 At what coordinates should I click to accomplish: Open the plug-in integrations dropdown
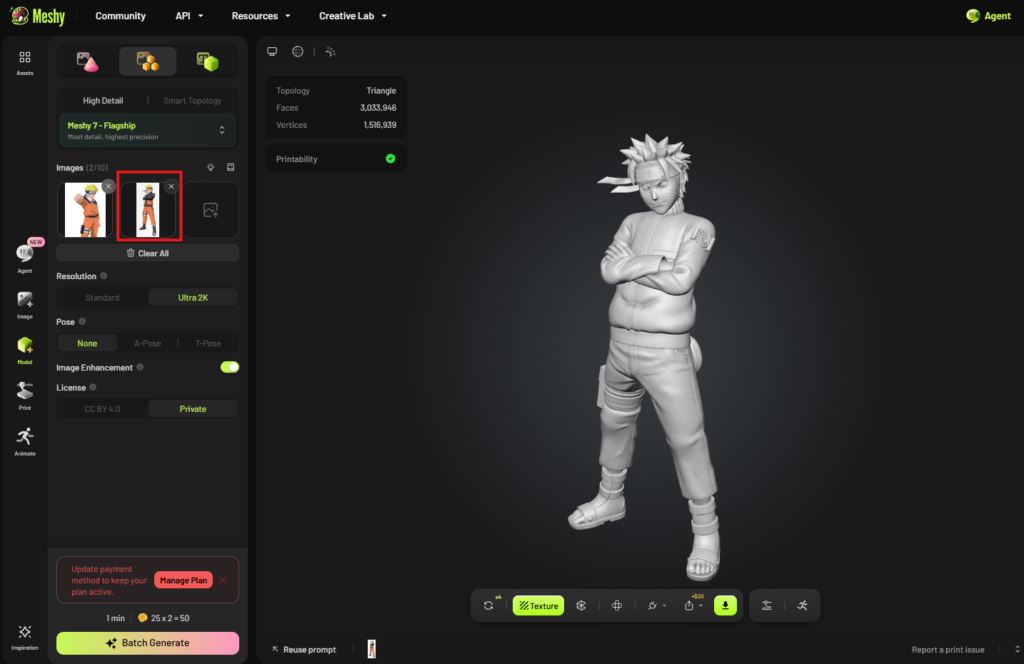point(656,606)
